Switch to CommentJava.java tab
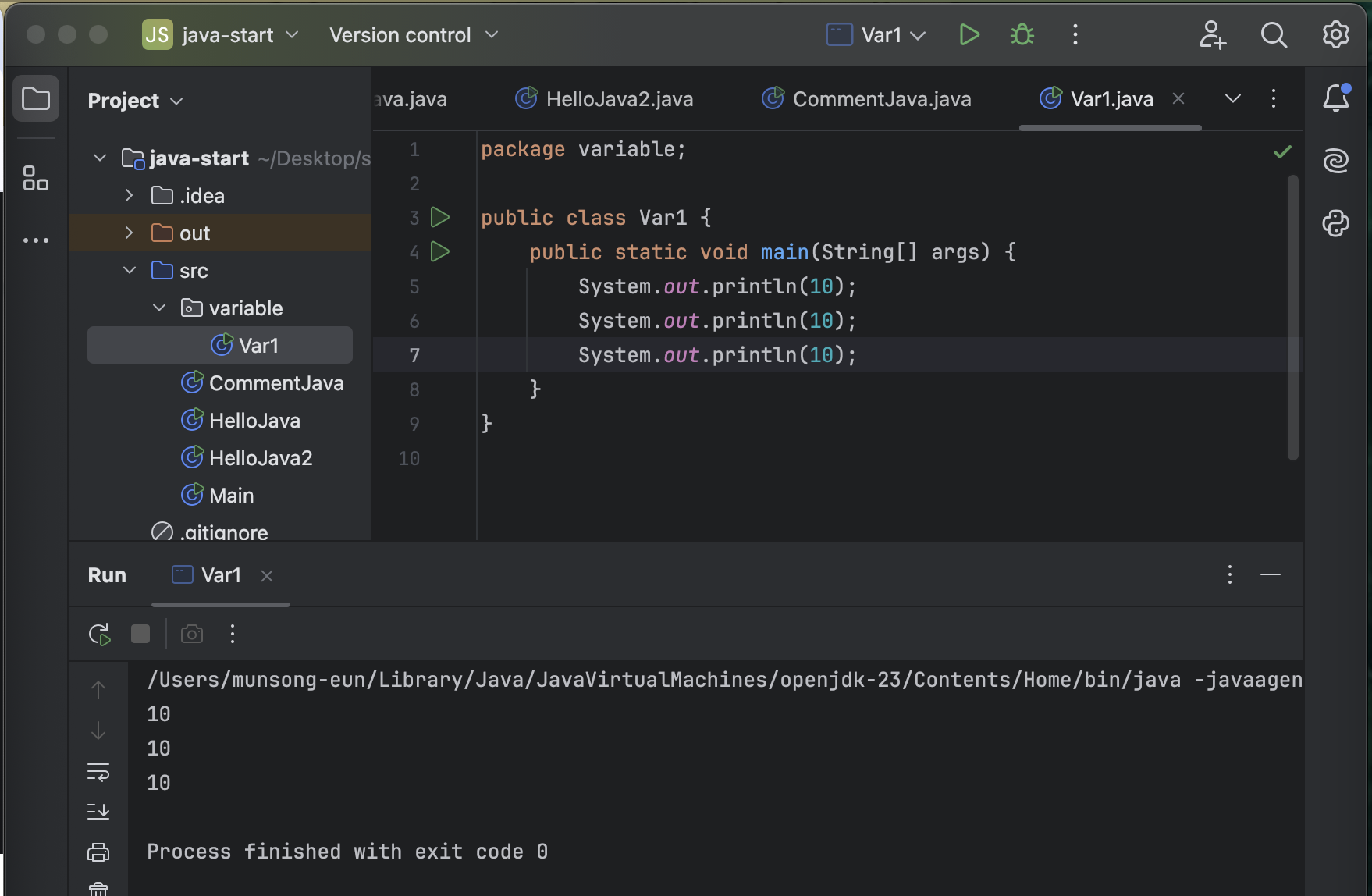1372x896 pixels. 867,99
